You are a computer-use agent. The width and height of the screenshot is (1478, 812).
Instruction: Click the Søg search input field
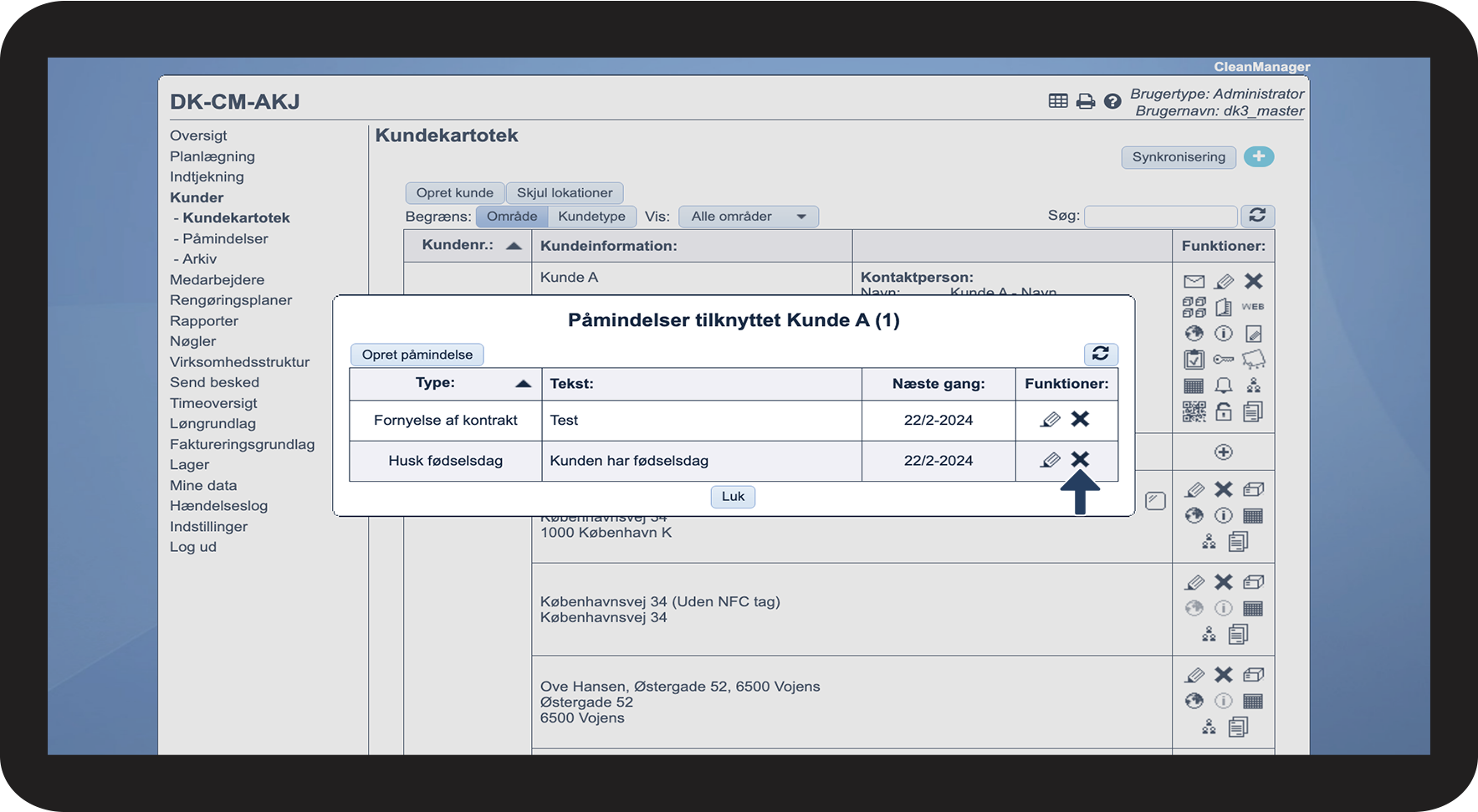pyautogui.click(x=1160, y=217)
